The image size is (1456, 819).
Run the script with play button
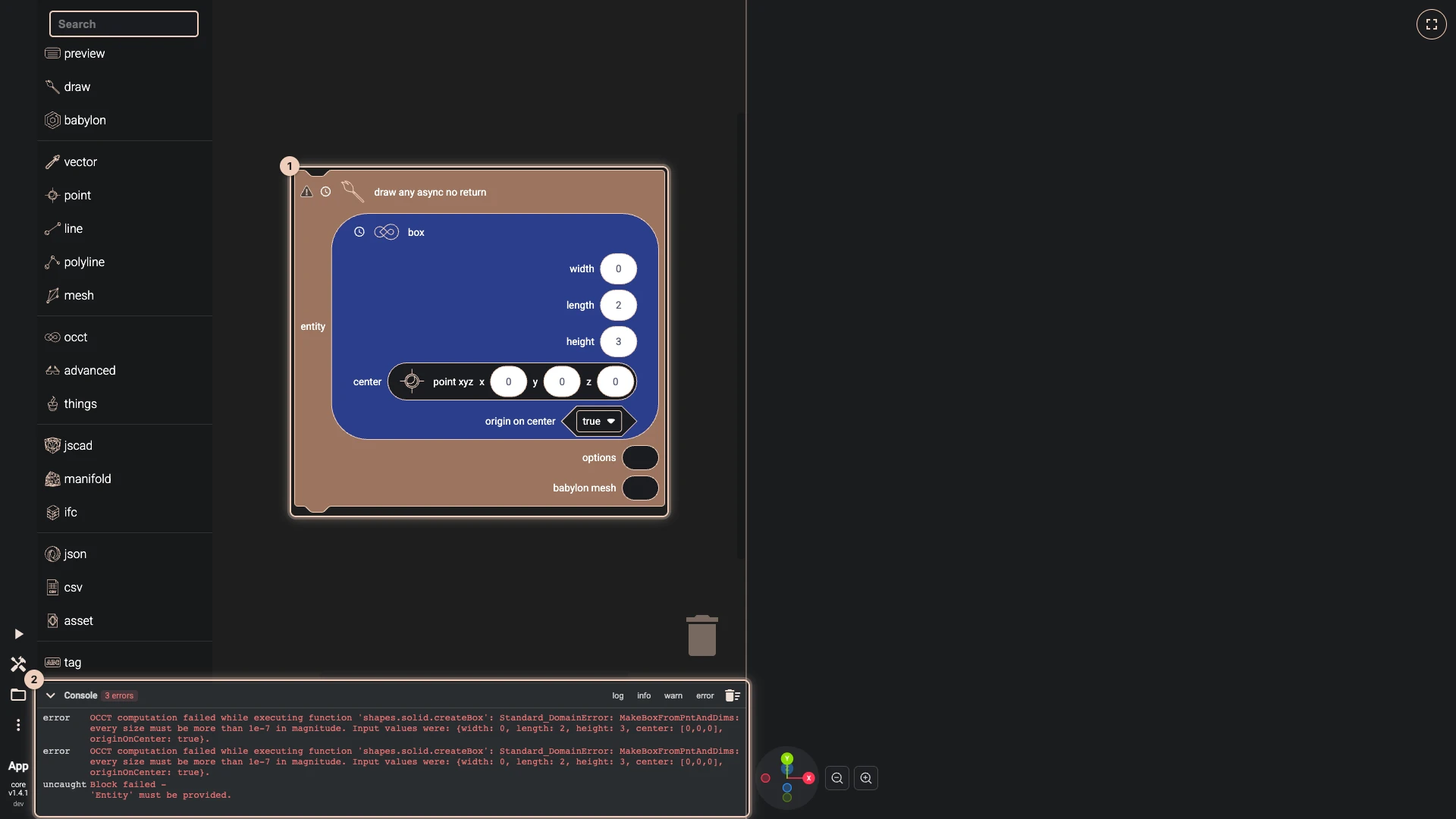[18, 634]
